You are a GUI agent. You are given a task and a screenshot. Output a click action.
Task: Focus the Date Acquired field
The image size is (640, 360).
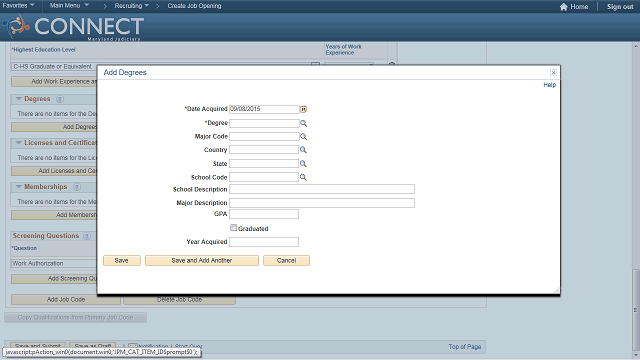(x=264, y=109)
